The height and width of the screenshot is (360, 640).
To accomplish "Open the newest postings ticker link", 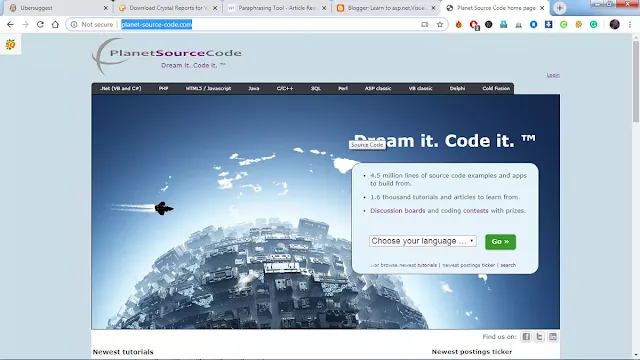I will click(469, 265).
